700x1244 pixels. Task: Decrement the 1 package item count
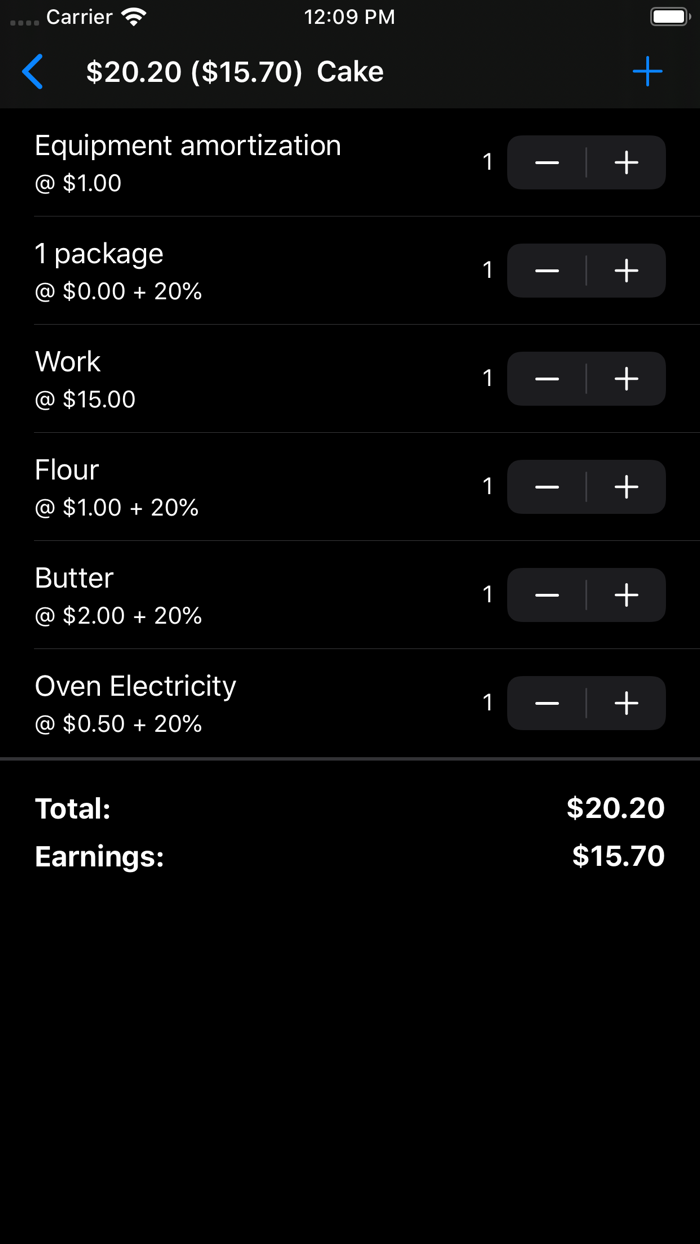[547, 270]
